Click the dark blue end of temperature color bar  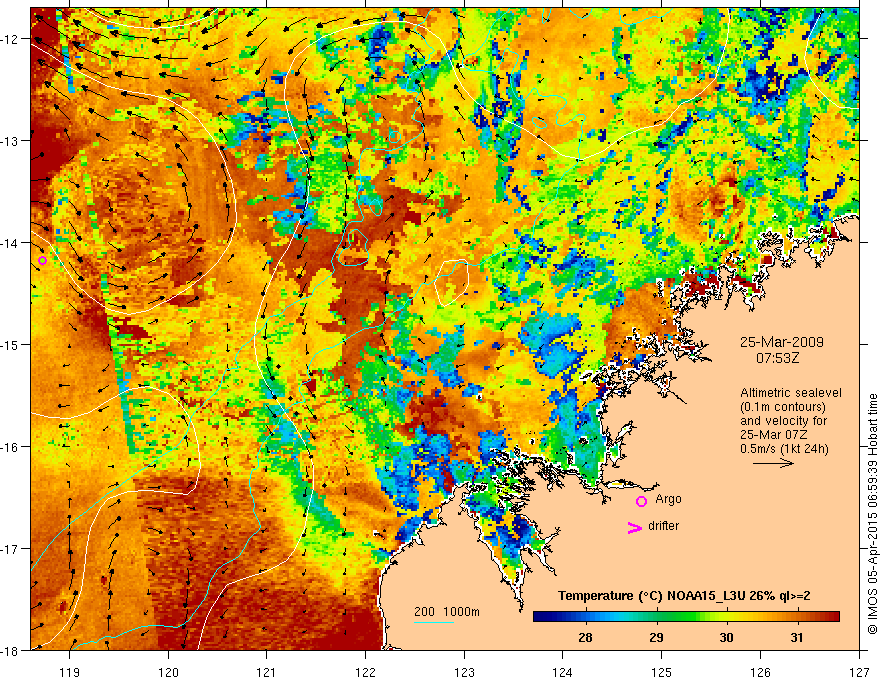[x=540, y=617]
